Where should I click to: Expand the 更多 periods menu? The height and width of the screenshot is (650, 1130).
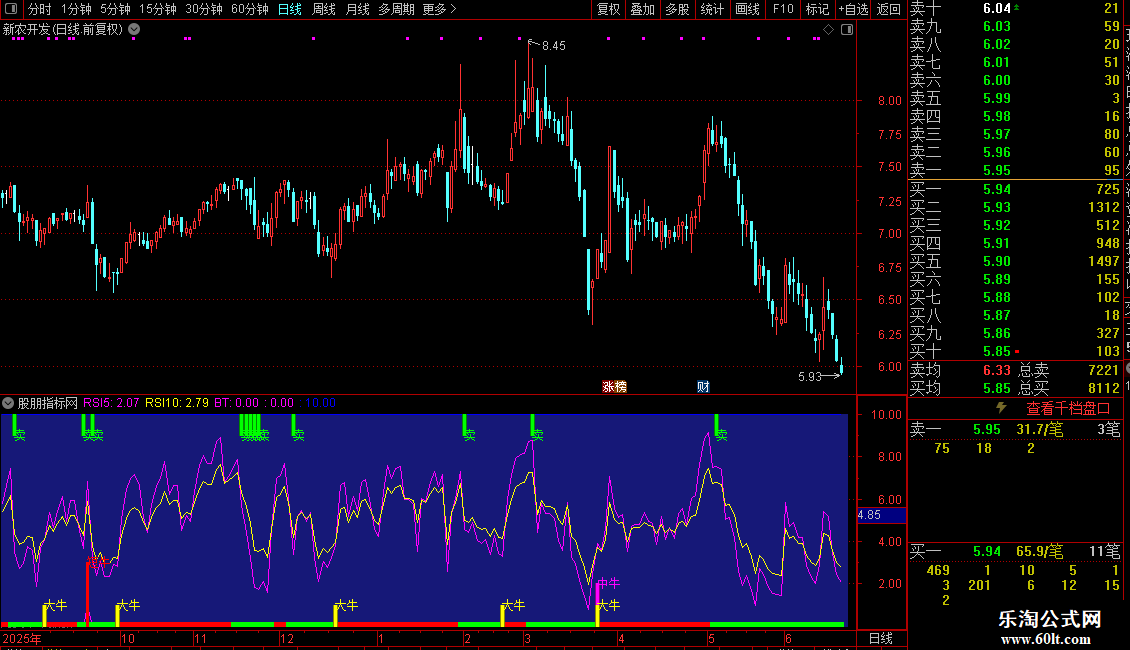[439, 9]
